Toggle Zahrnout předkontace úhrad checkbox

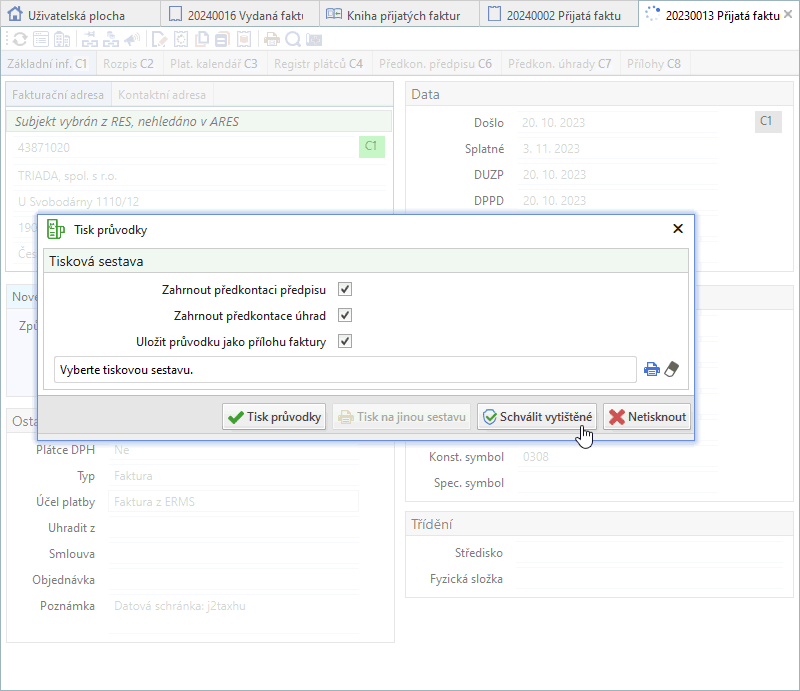[345, 315]
